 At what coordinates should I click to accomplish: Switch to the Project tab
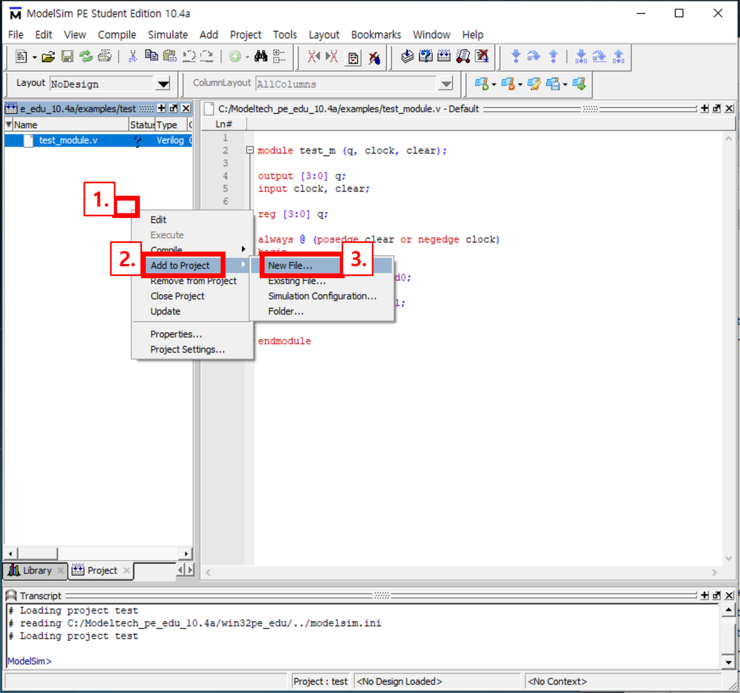click(x=101, y=571)
